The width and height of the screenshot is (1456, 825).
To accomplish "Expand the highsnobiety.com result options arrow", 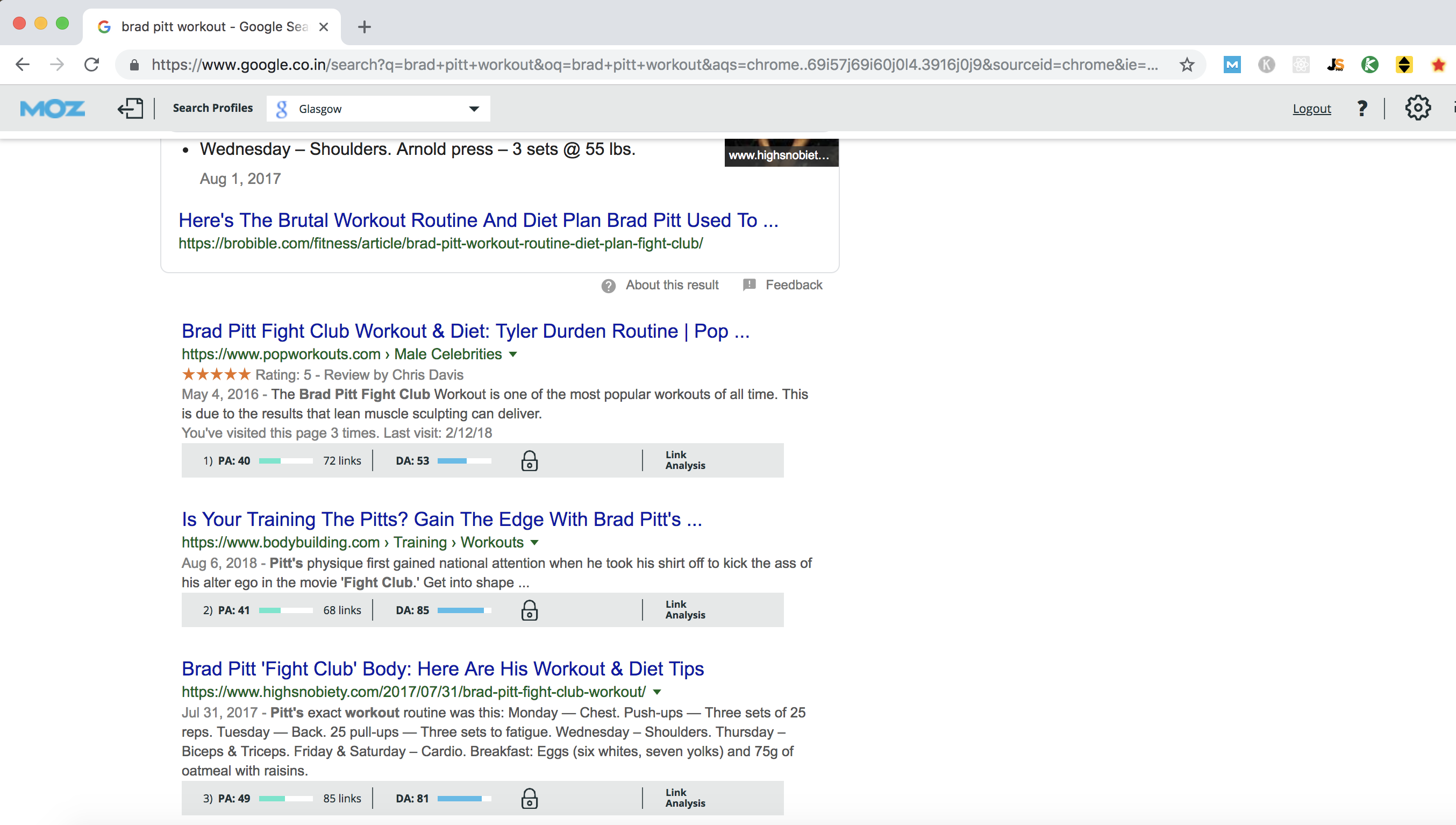I will click(x=657, y=692).
